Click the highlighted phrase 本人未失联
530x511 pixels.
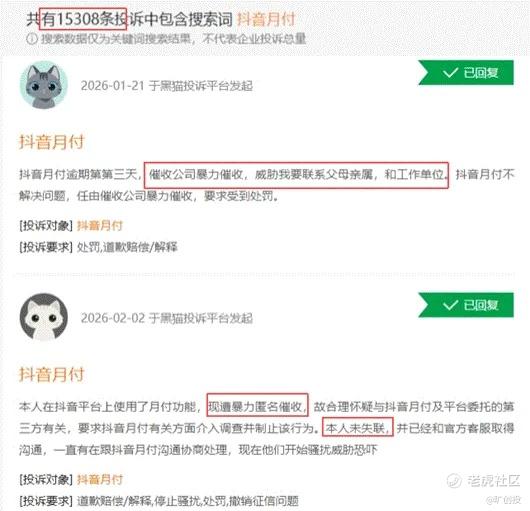click(x=358, y=427)
